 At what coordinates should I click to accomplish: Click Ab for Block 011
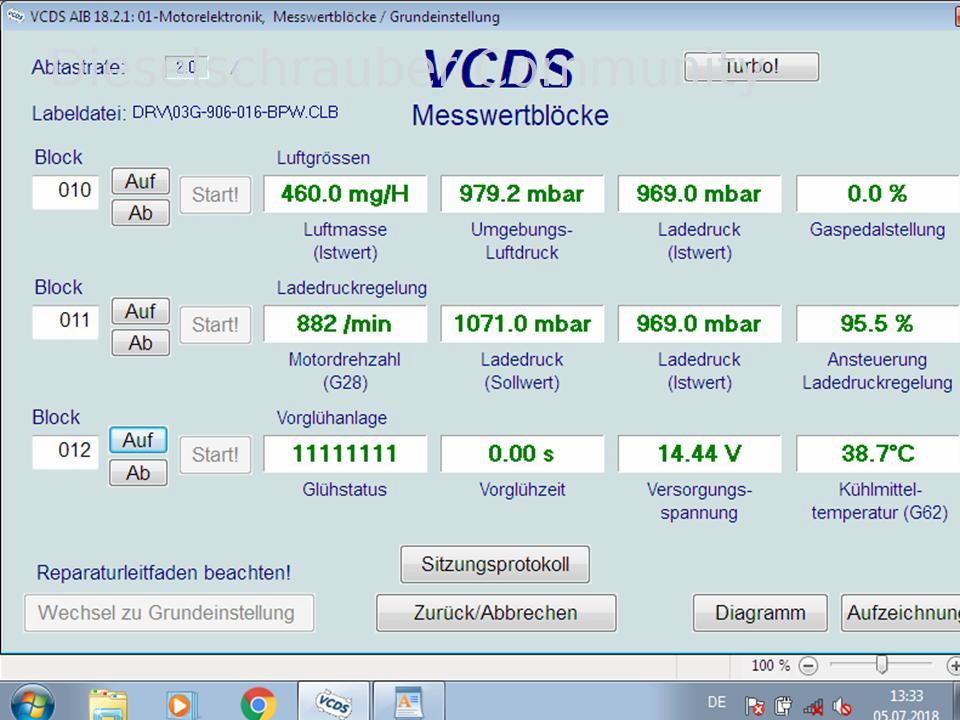[x=141, y=343]
